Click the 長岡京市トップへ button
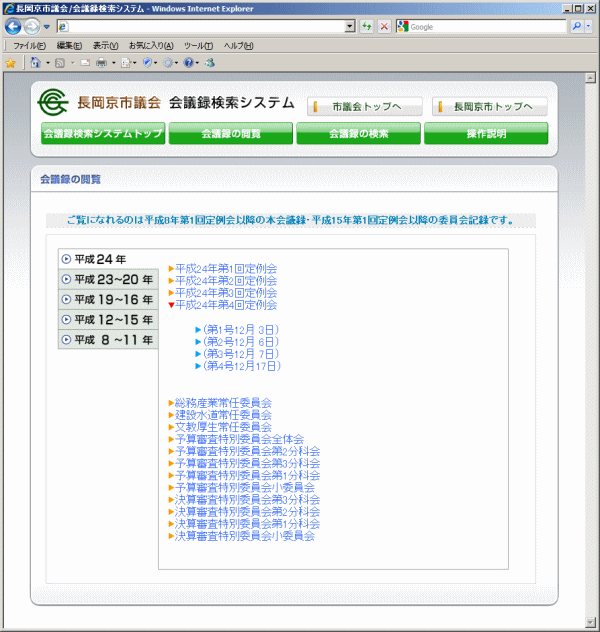Image resolution: width=600 pixels, height=632 pixels. coord(490,106)
